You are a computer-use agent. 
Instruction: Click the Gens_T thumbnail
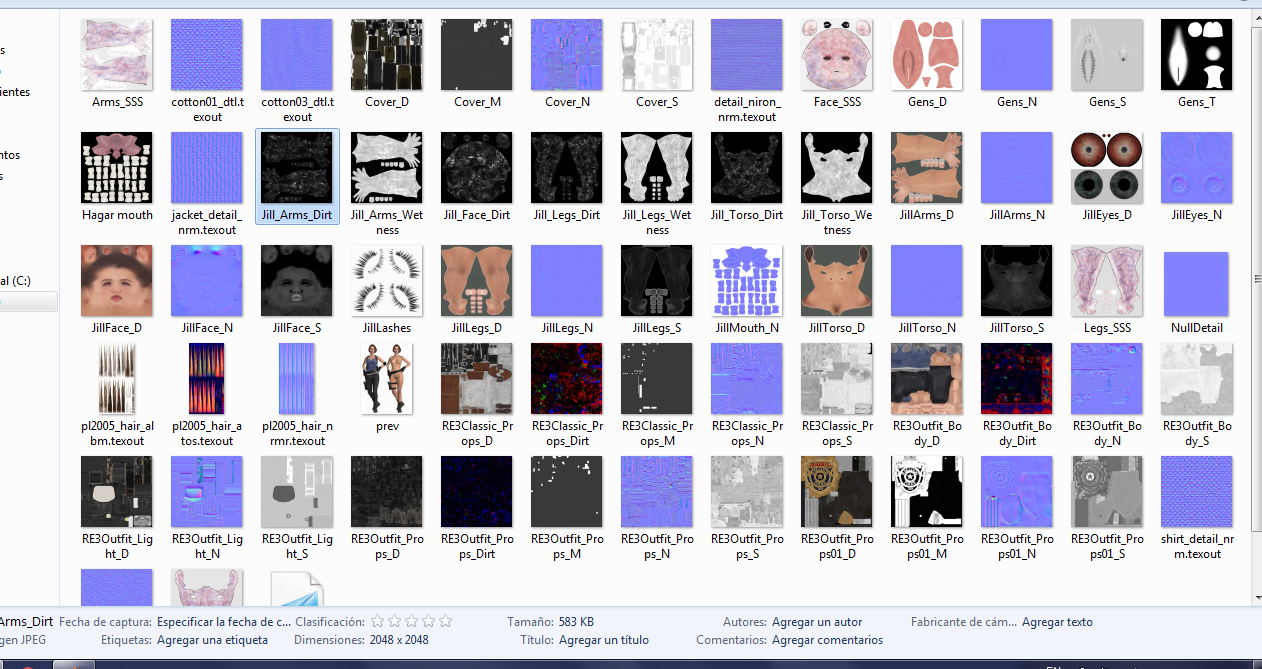pos(1197,55)
